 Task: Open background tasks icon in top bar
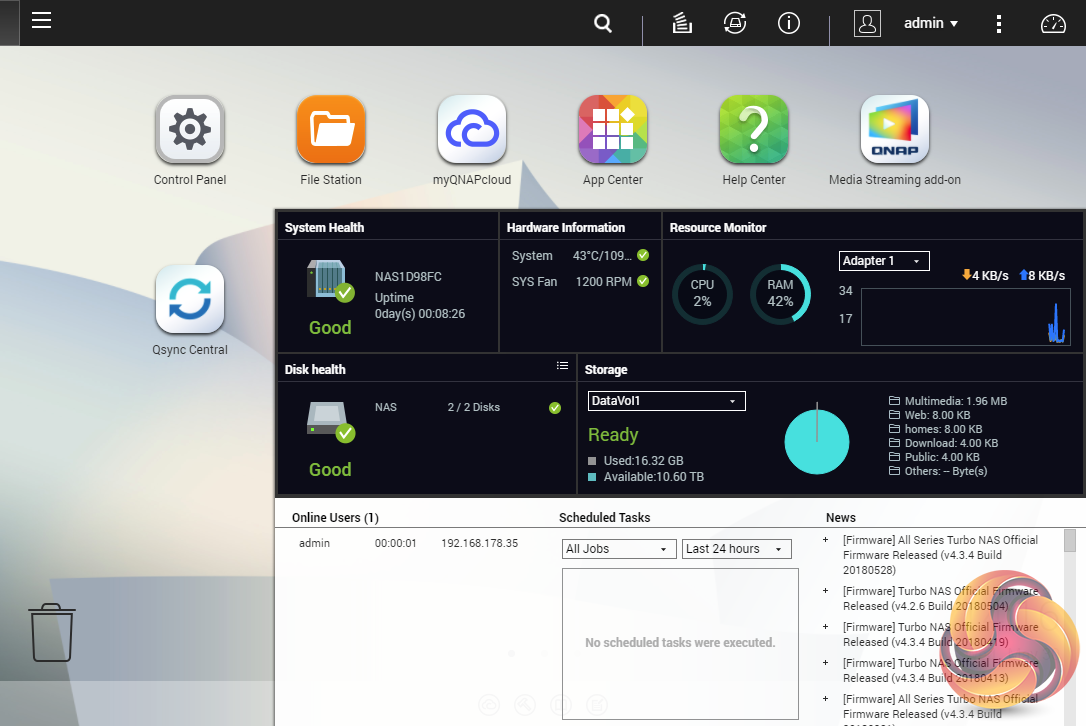683,23
